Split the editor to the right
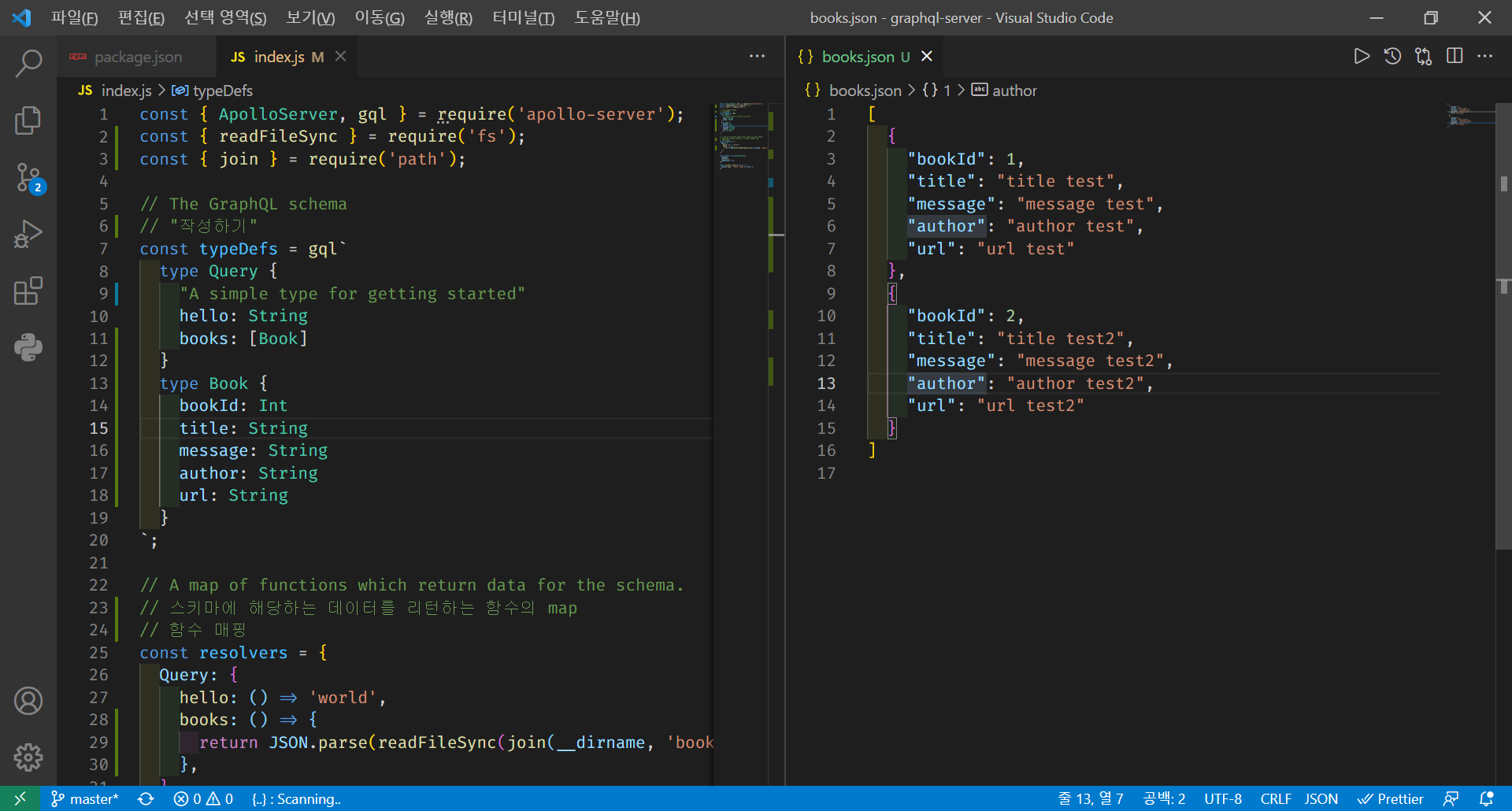Screen dimensions: 1512x811 coord(1455,56)
